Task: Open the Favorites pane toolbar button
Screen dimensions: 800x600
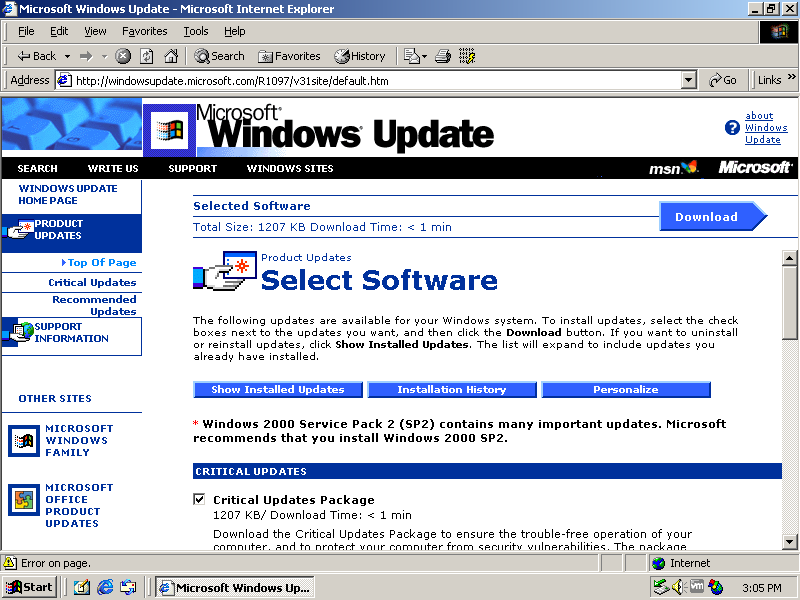Action: tap(289, 56)
